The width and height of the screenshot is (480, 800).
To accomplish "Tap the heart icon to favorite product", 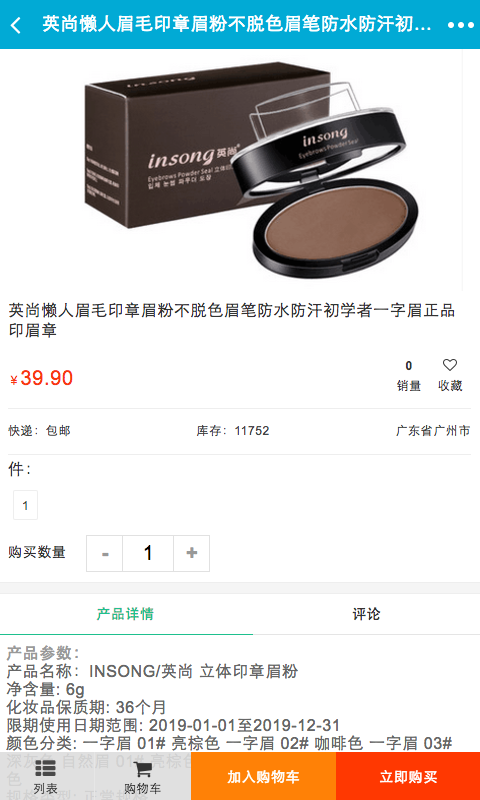I will click(449, 365).
